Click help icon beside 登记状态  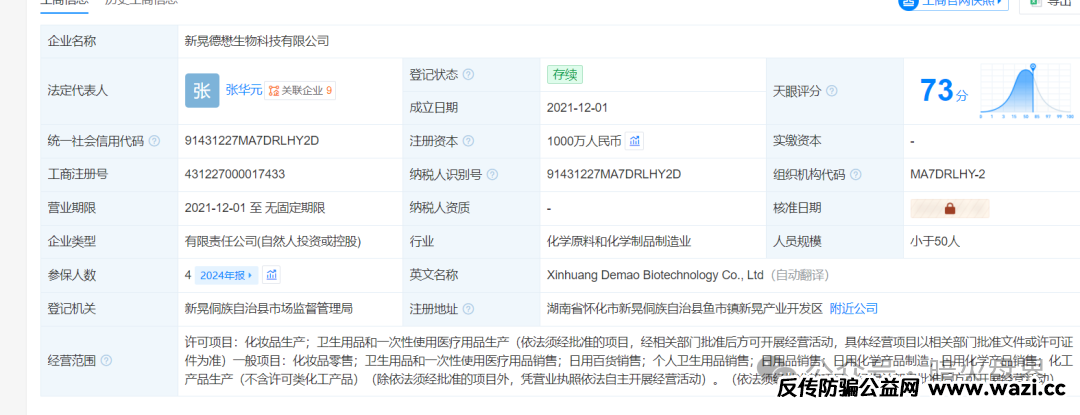pyautogui.click(x=468, y=74)
